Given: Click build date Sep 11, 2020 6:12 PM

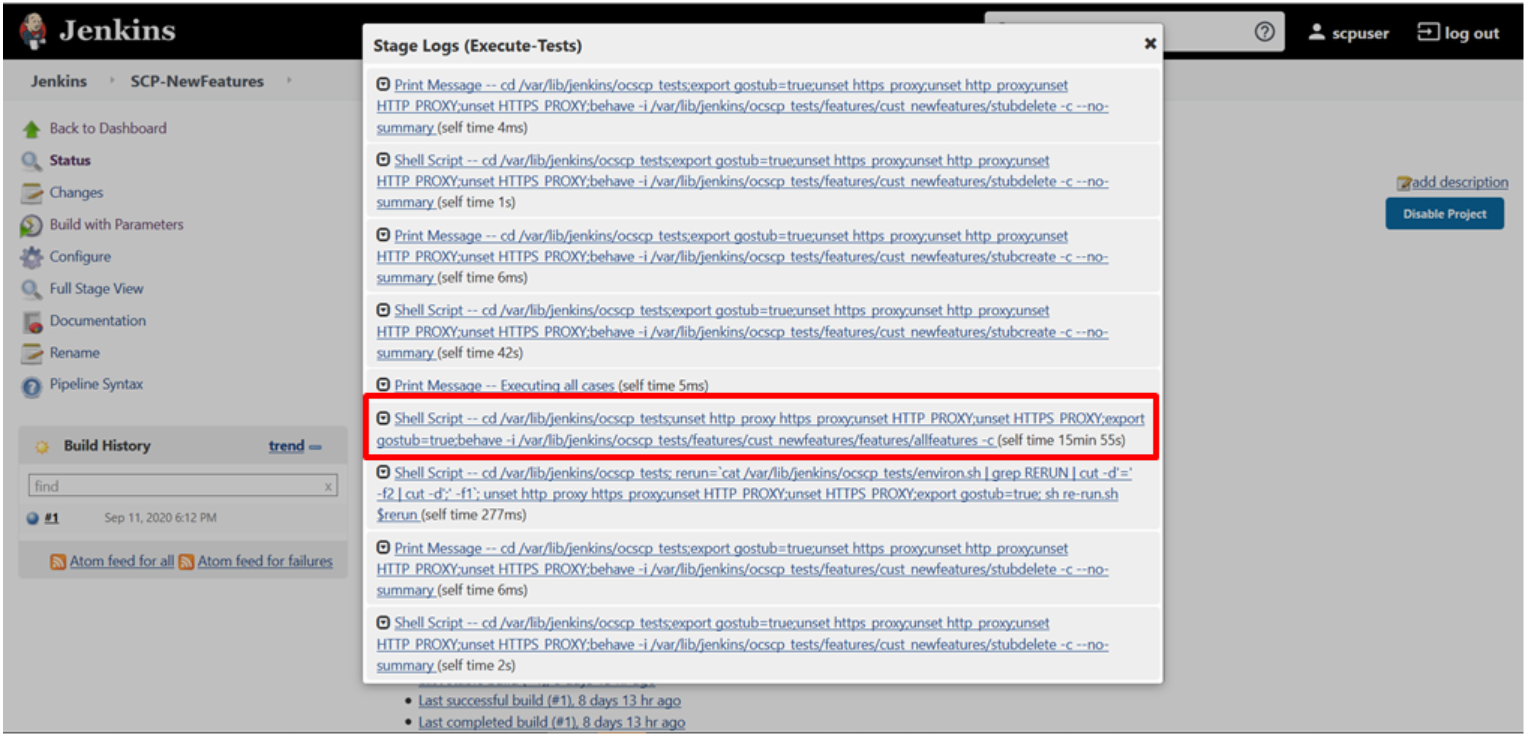Looking at the screenshot, I should (160, 518).
